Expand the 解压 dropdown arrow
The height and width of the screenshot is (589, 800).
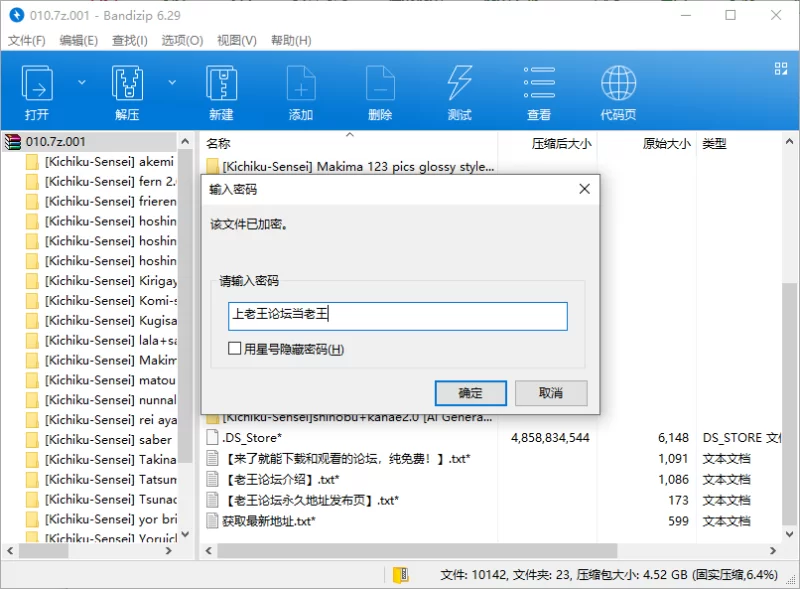172,82
